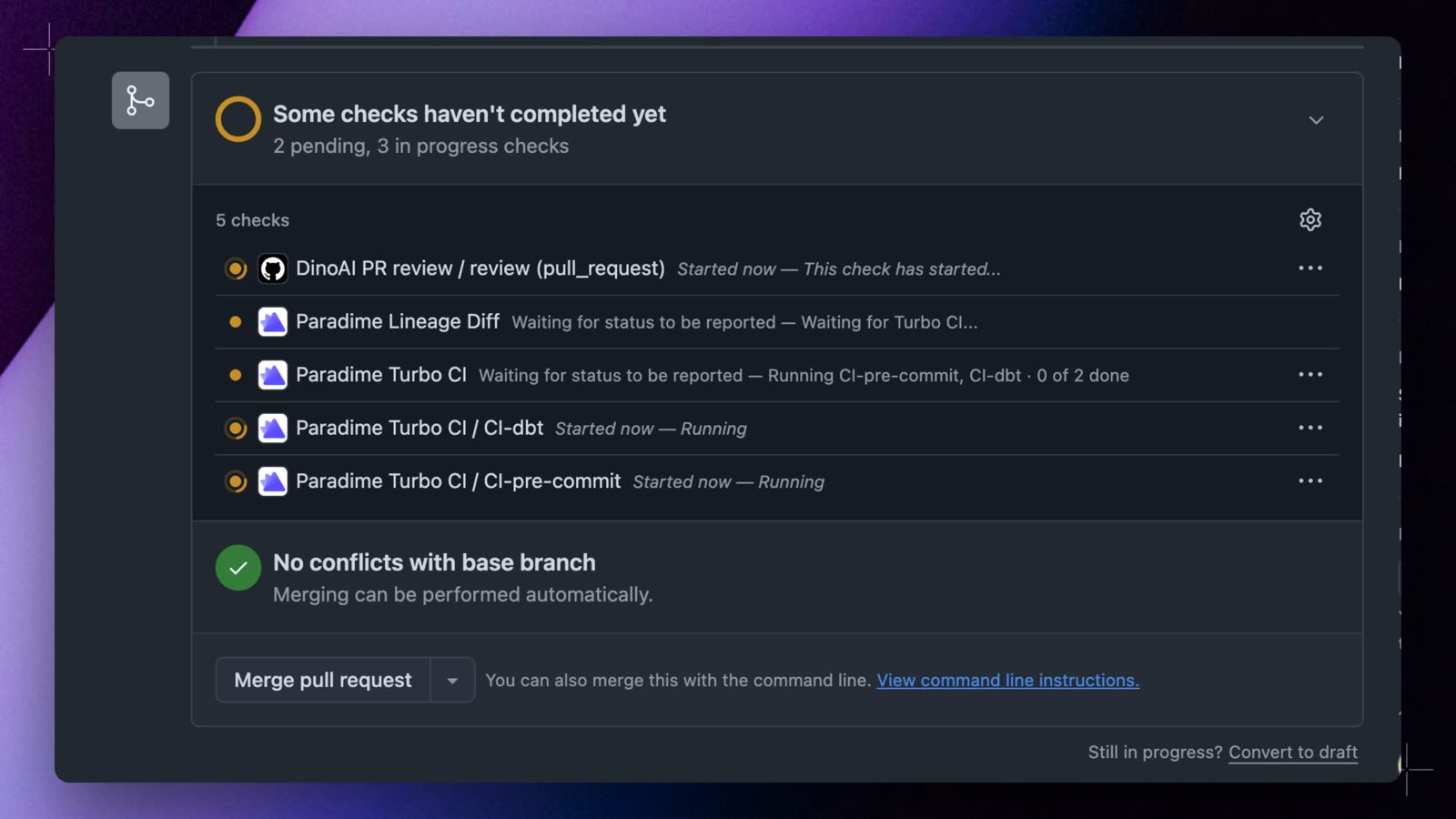Click the Paradime logo on the Turbo CI waiting row
The height and width of the screenshot is (819, 1456).
pyautogui.click(x=273, y=375)
